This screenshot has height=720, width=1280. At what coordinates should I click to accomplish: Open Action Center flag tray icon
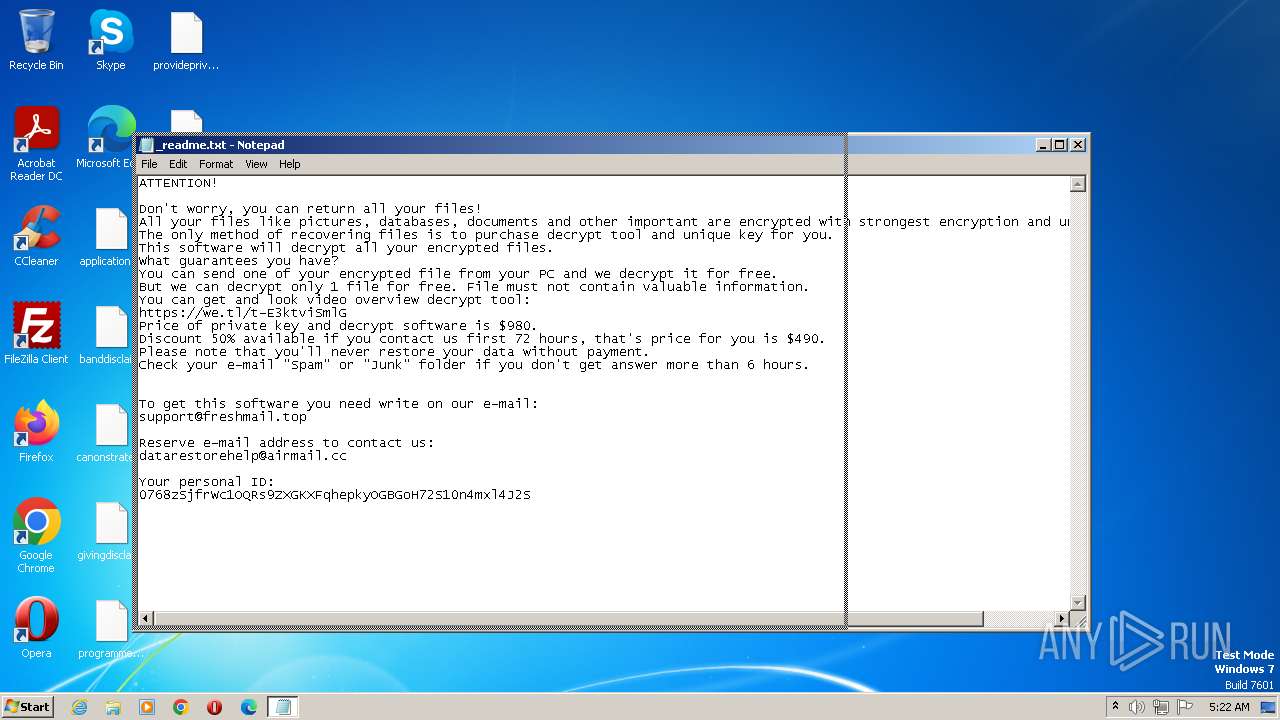click(x=1185, y=707)
